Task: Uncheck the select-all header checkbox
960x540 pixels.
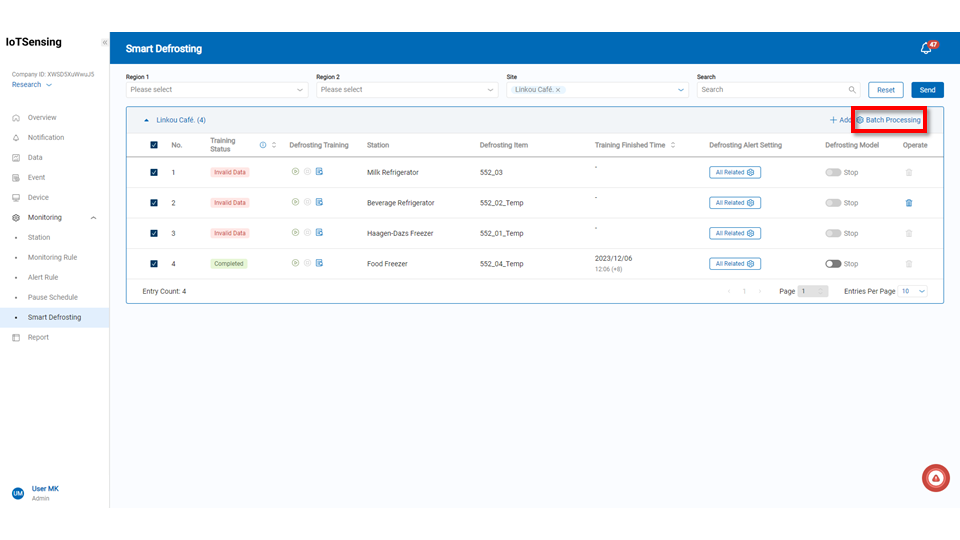Action: point(153,145)
